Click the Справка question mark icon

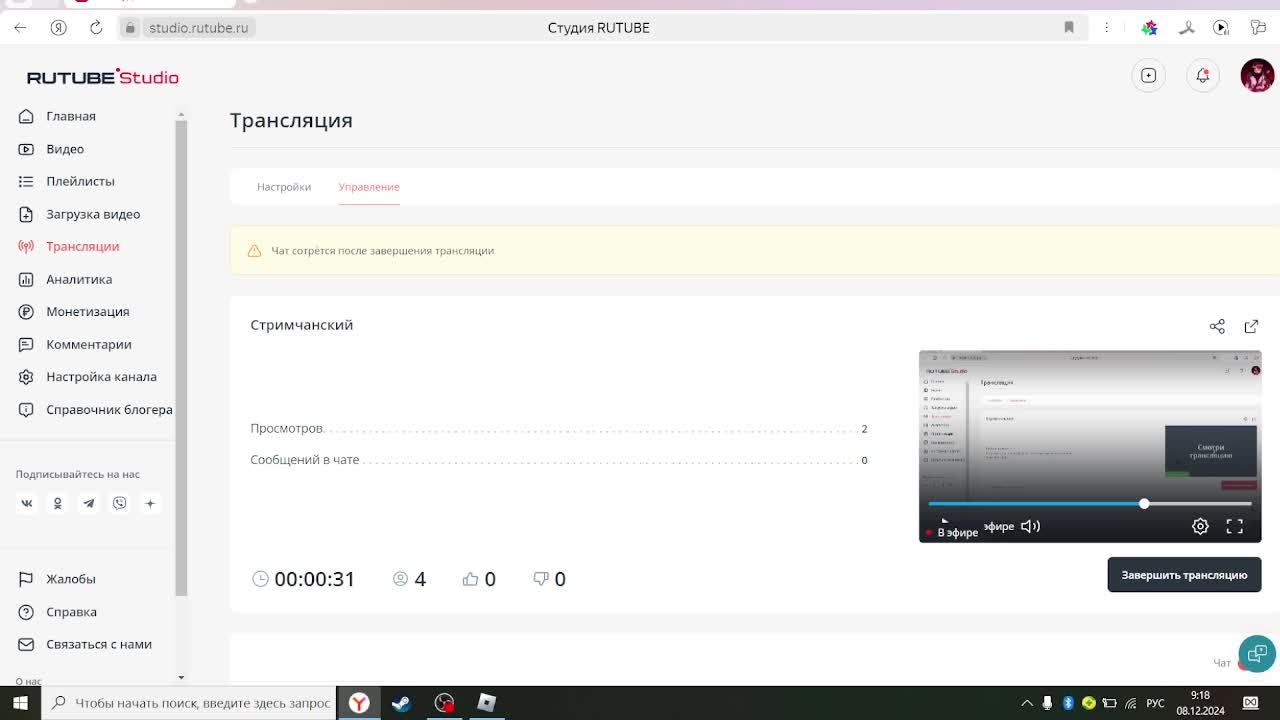click(x=26, y=612)
